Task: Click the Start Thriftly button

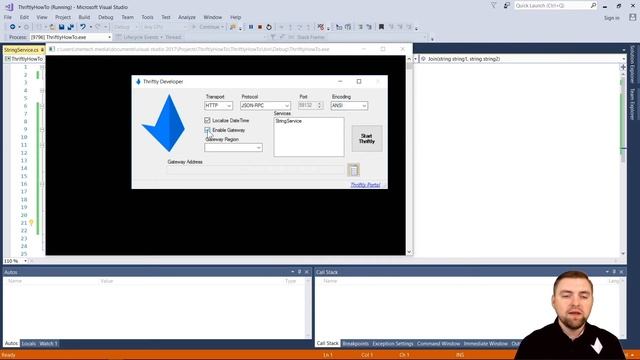Action: point(367,139)
